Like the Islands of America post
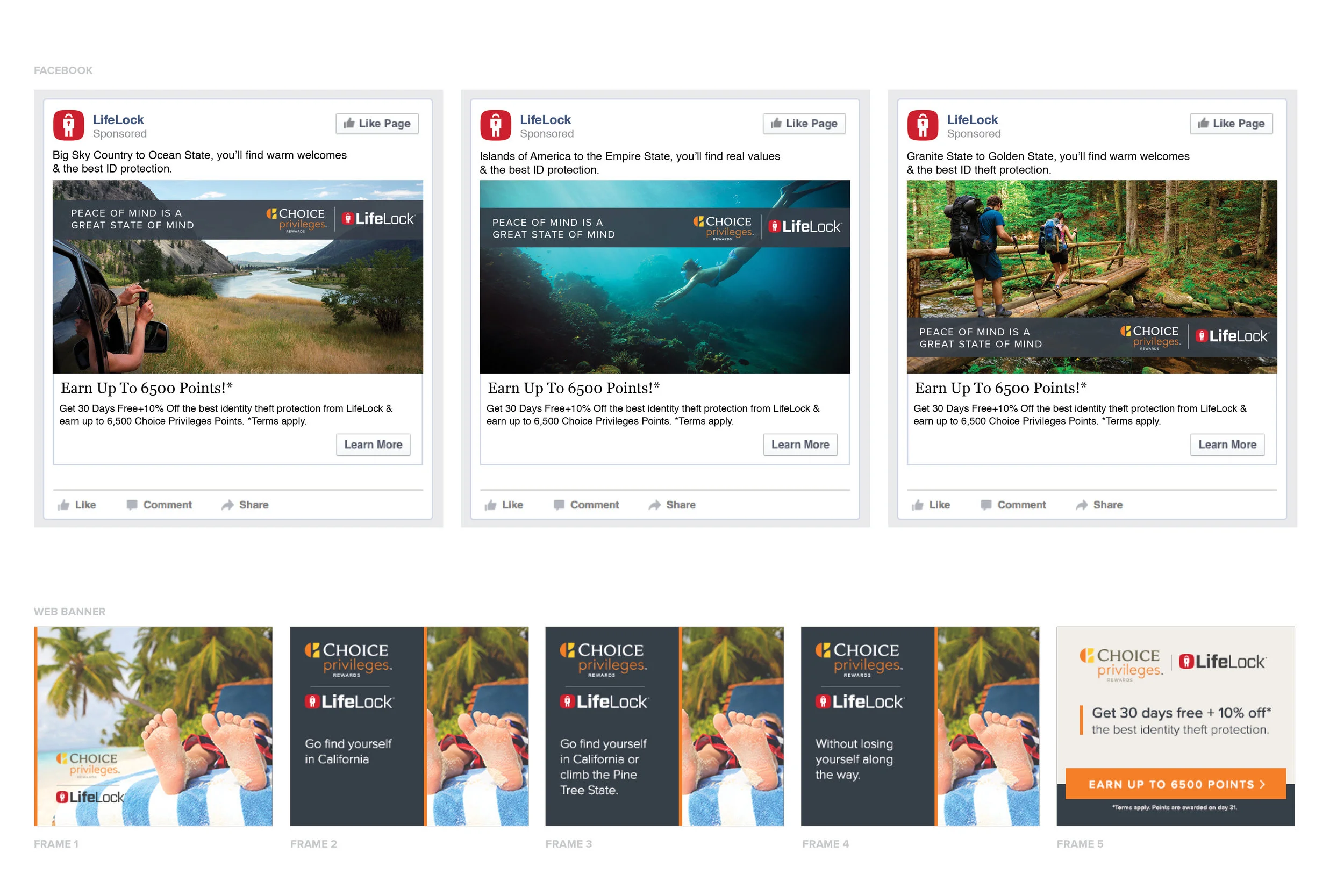This screenshot has width=1344, height=896. coord(503,505)
